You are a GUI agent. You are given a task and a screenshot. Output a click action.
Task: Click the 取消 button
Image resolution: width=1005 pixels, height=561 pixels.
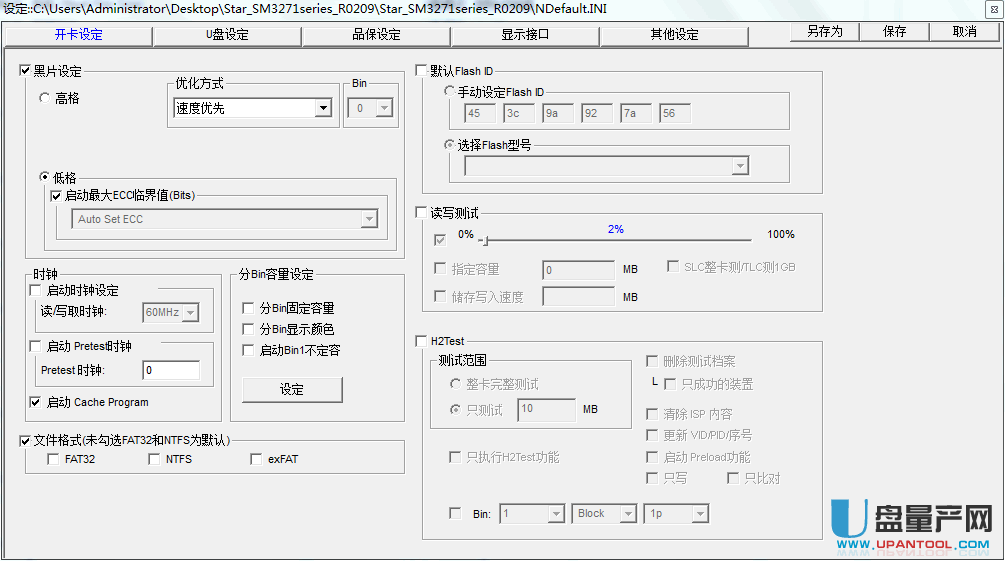click(x=964, y=32)
